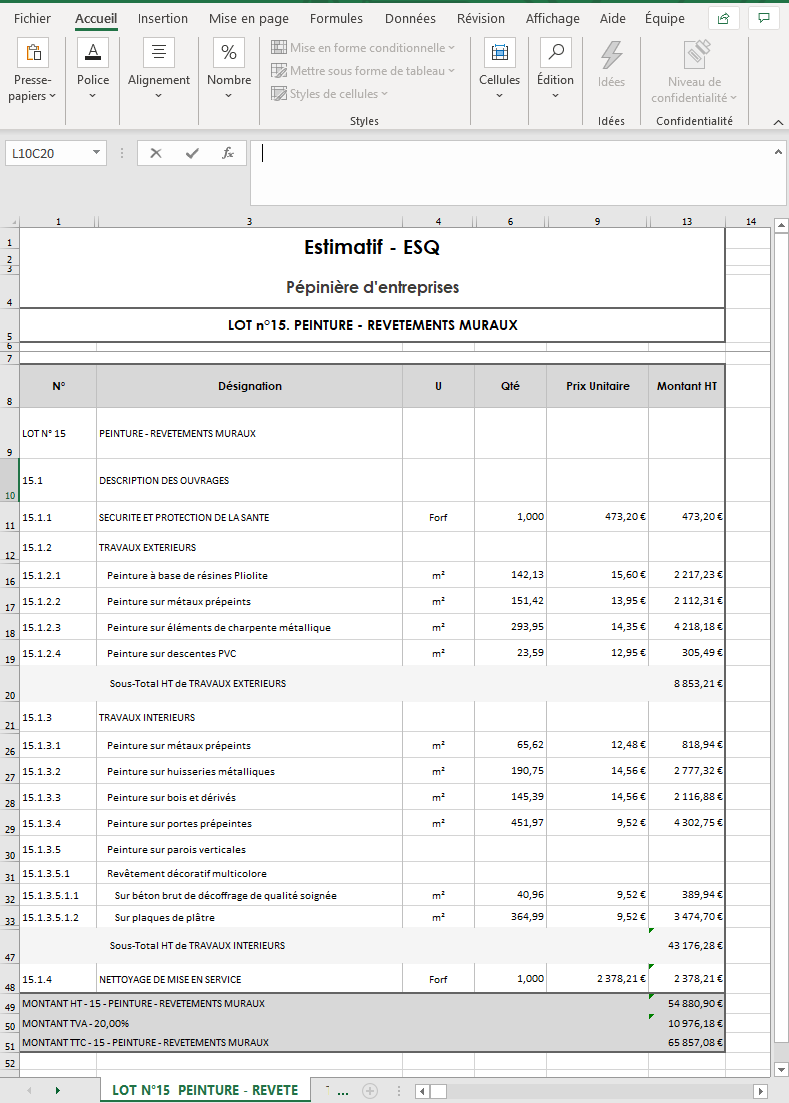Image resolution: width=789 pixels, height=1103 pixels.
Task: Open Styles de cellules menu
Action: click(330, 94)
